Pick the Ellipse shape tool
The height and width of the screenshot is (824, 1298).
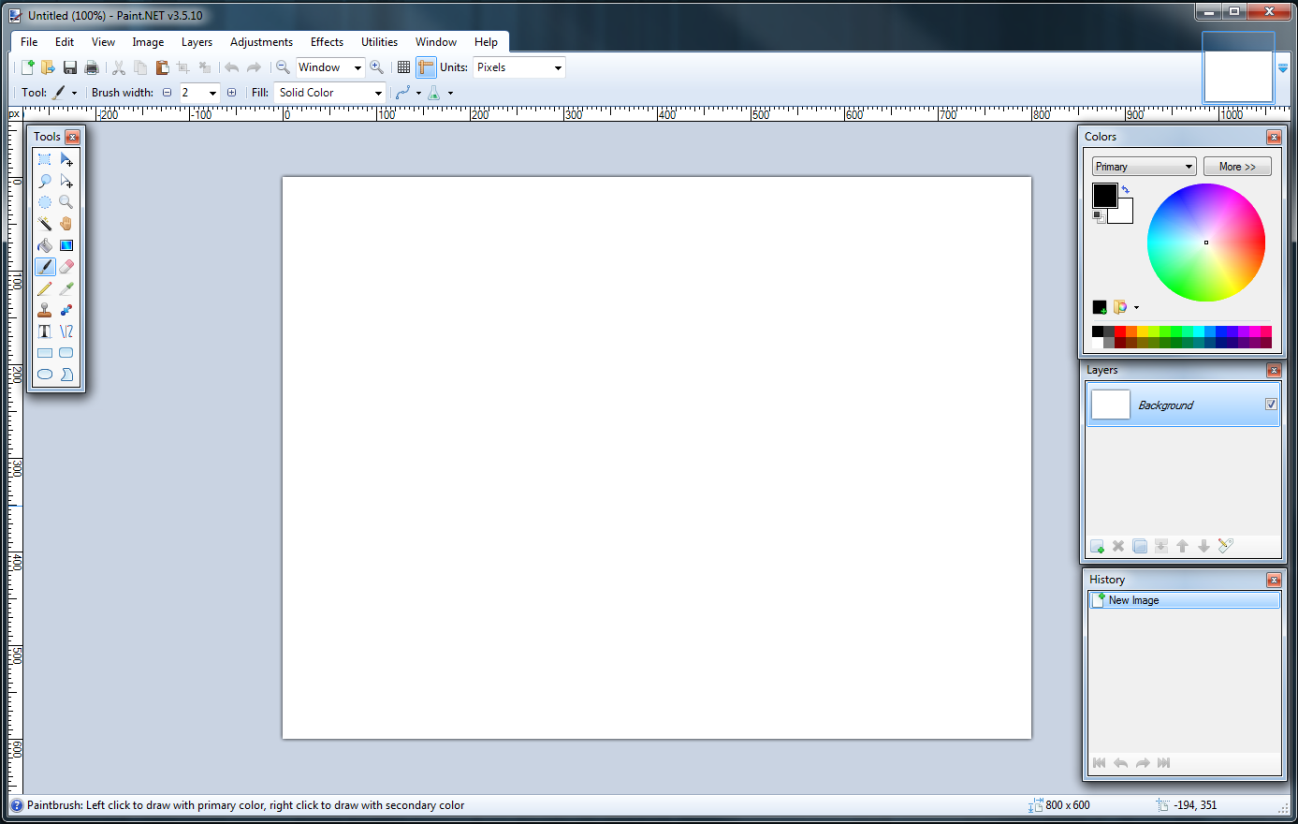point(45,374)
